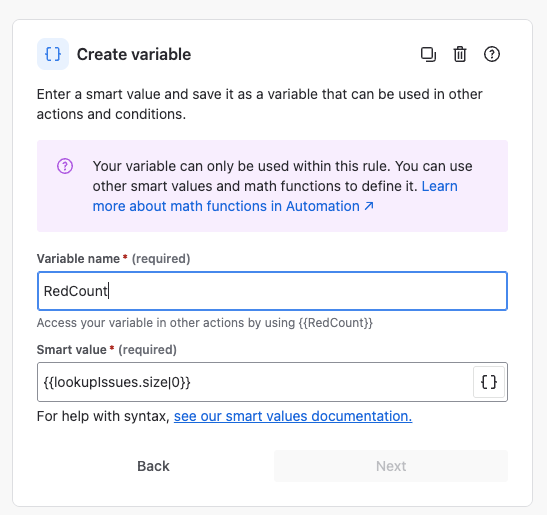The height and width of the screenshot is (515, 547).
Task: Click the blue Create variable braces icon
Action: (x=53, y=54)
